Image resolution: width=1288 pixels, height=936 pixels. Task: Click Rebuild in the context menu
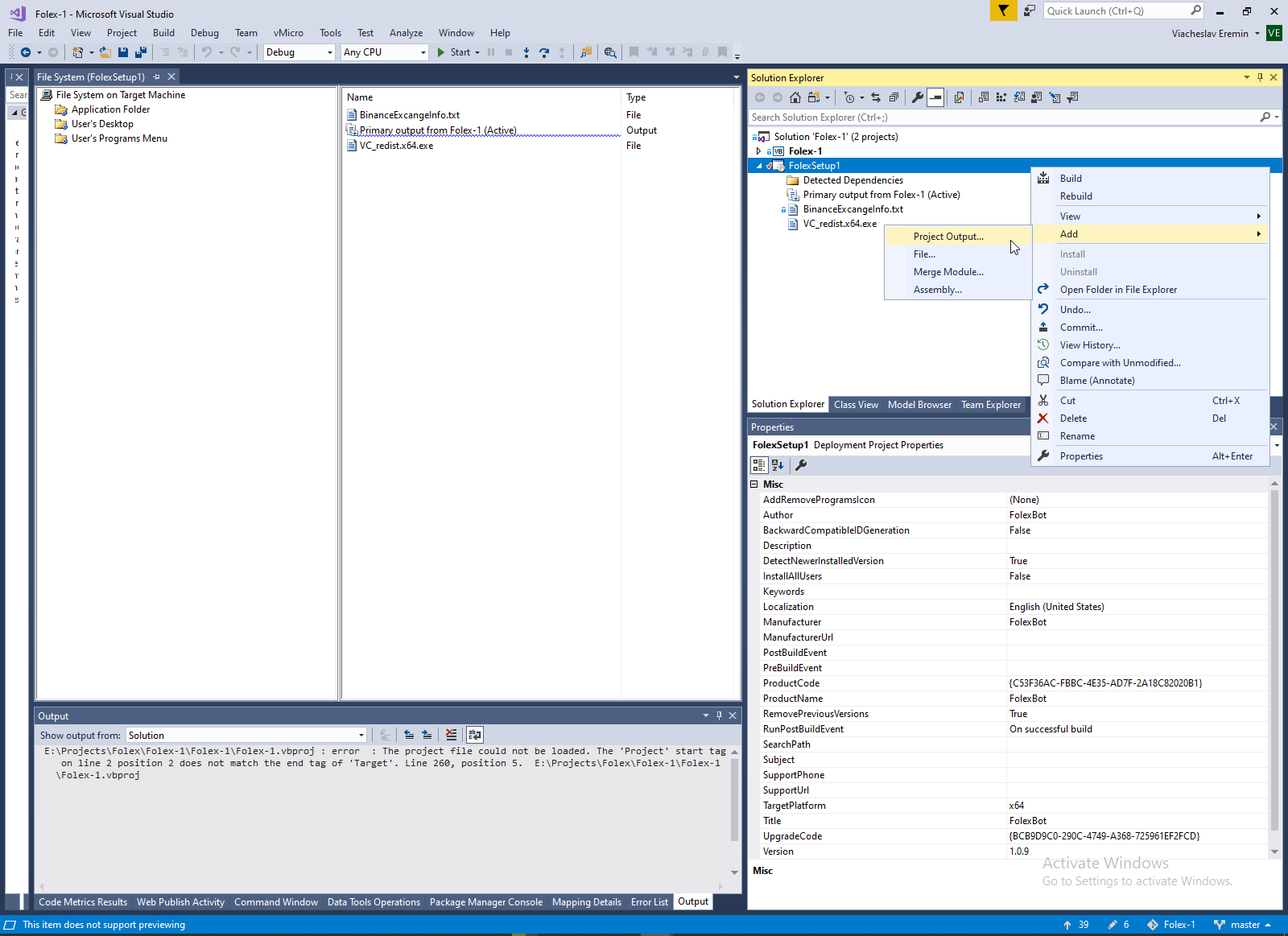[x=1150, y=196]
